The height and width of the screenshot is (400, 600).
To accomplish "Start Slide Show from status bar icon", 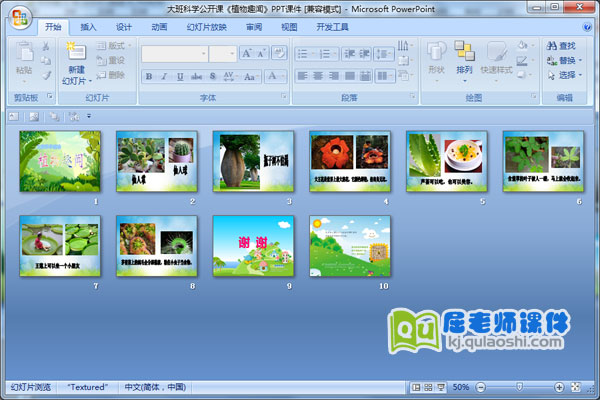I will pos(441,387).
